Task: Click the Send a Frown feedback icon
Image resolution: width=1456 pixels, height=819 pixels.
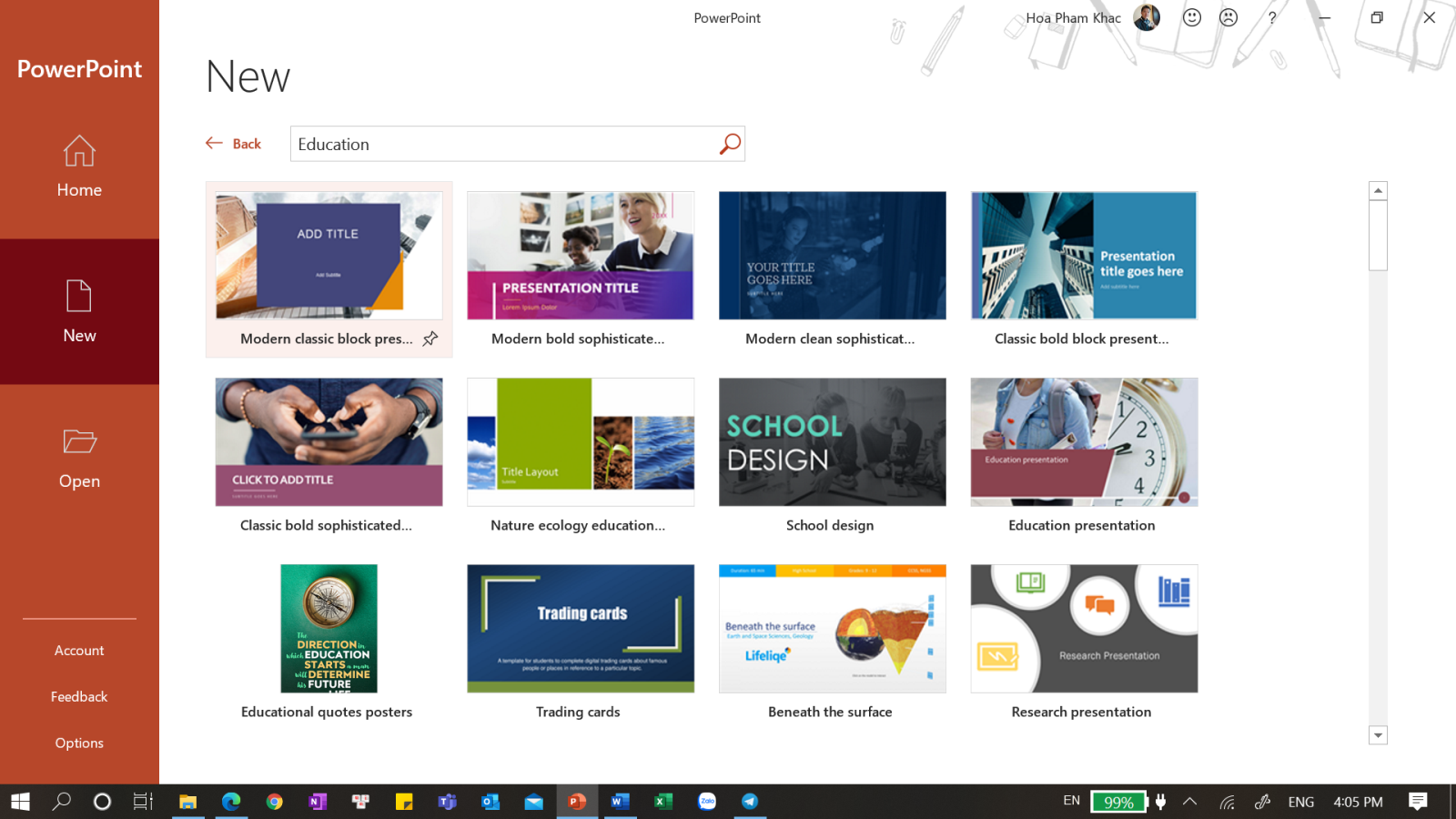Action: 1229,17
